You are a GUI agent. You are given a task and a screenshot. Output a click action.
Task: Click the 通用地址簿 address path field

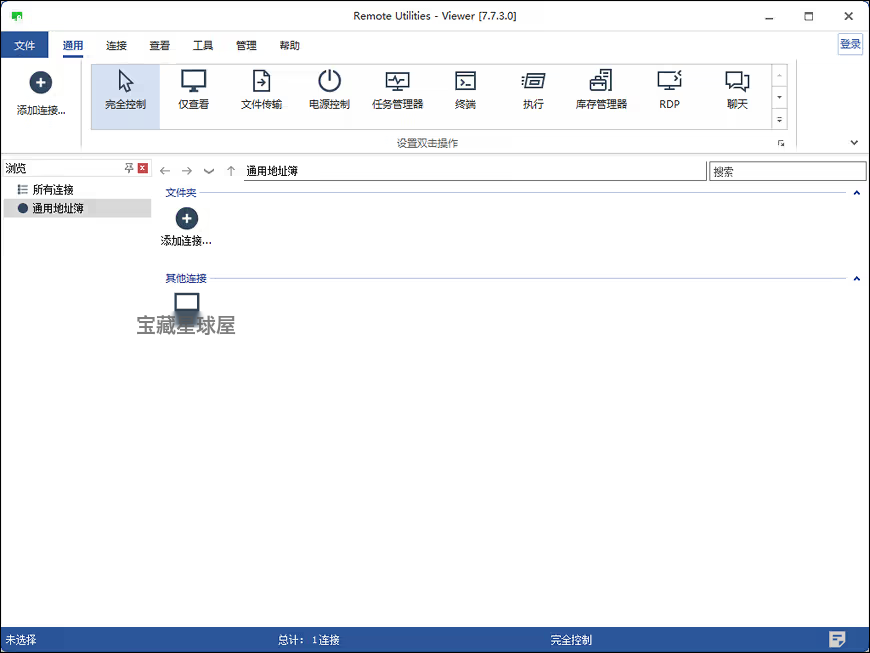(475, 171)
